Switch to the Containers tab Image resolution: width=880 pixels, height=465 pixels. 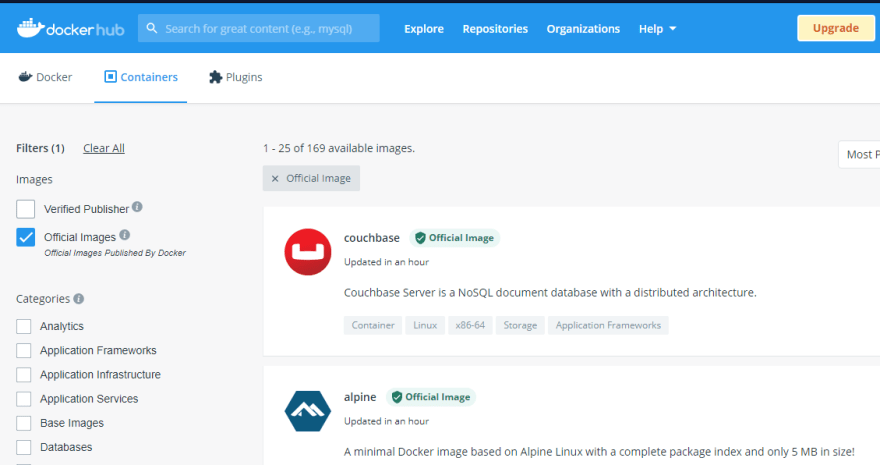[141, 77]
